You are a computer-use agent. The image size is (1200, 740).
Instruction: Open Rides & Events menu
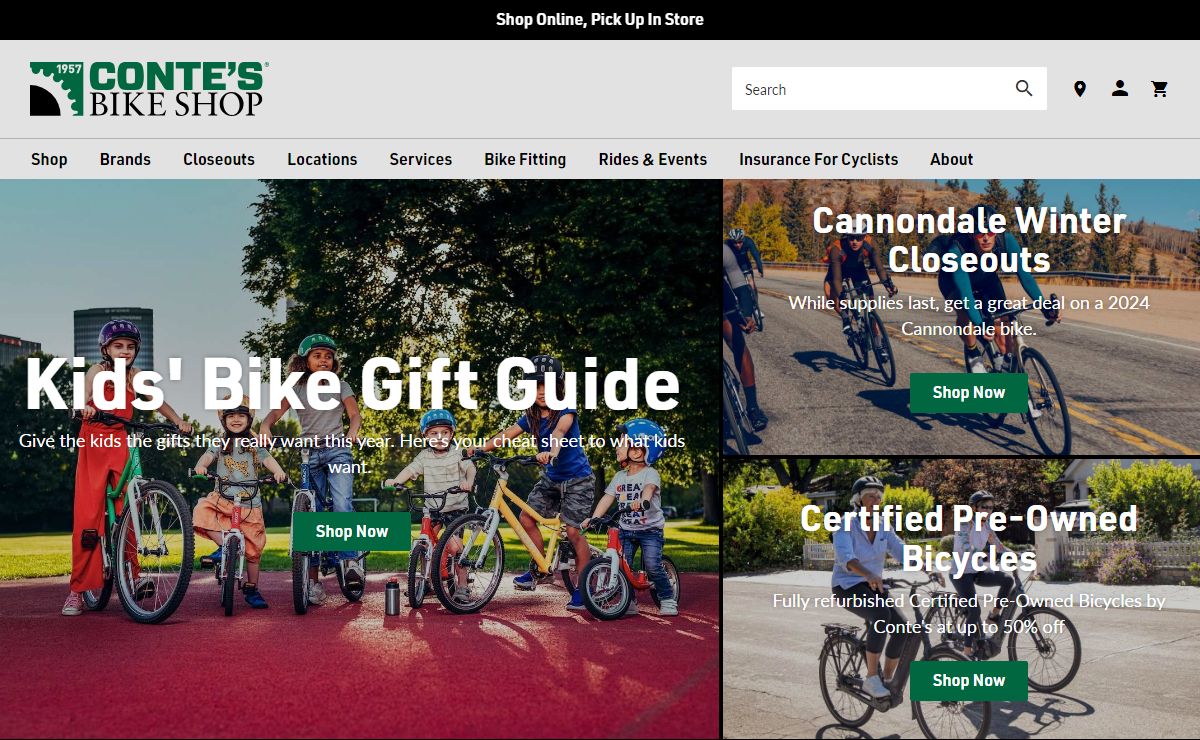(653, 159)
